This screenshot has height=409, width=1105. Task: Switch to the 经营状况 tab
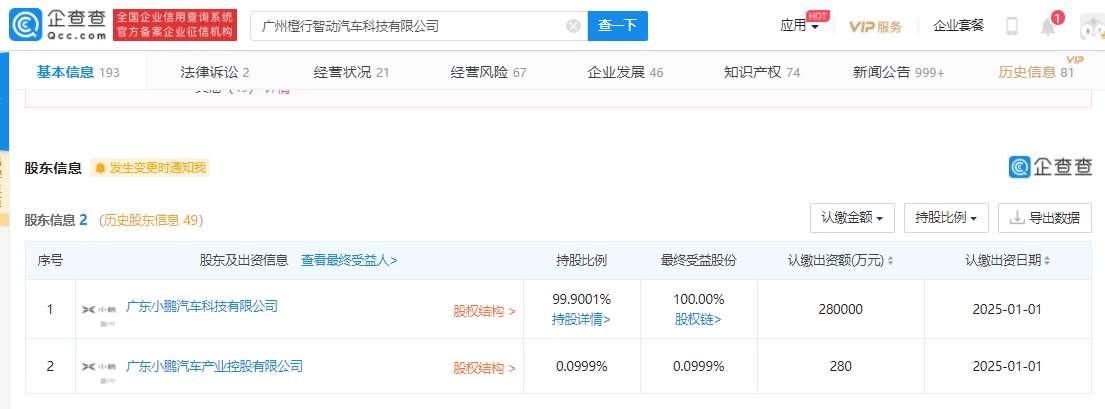tap(352, 72)
